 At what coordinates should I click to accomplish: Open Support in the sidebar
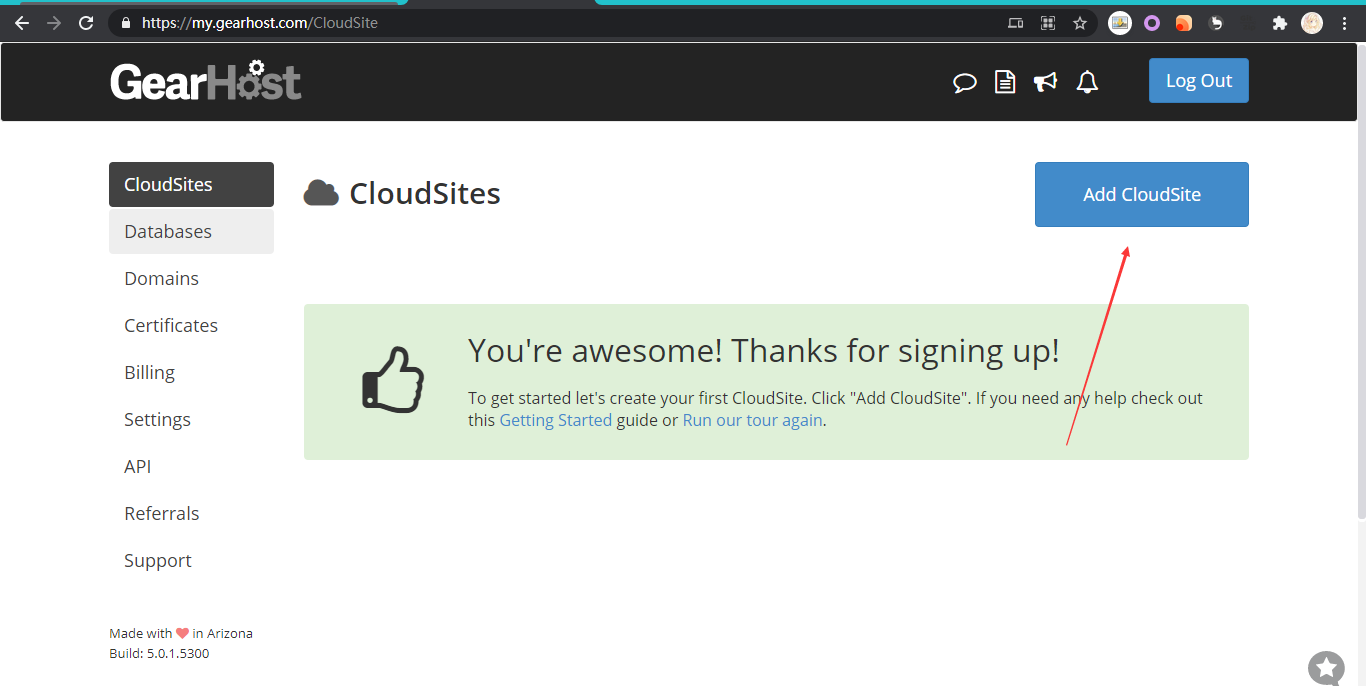coord(191,561)
